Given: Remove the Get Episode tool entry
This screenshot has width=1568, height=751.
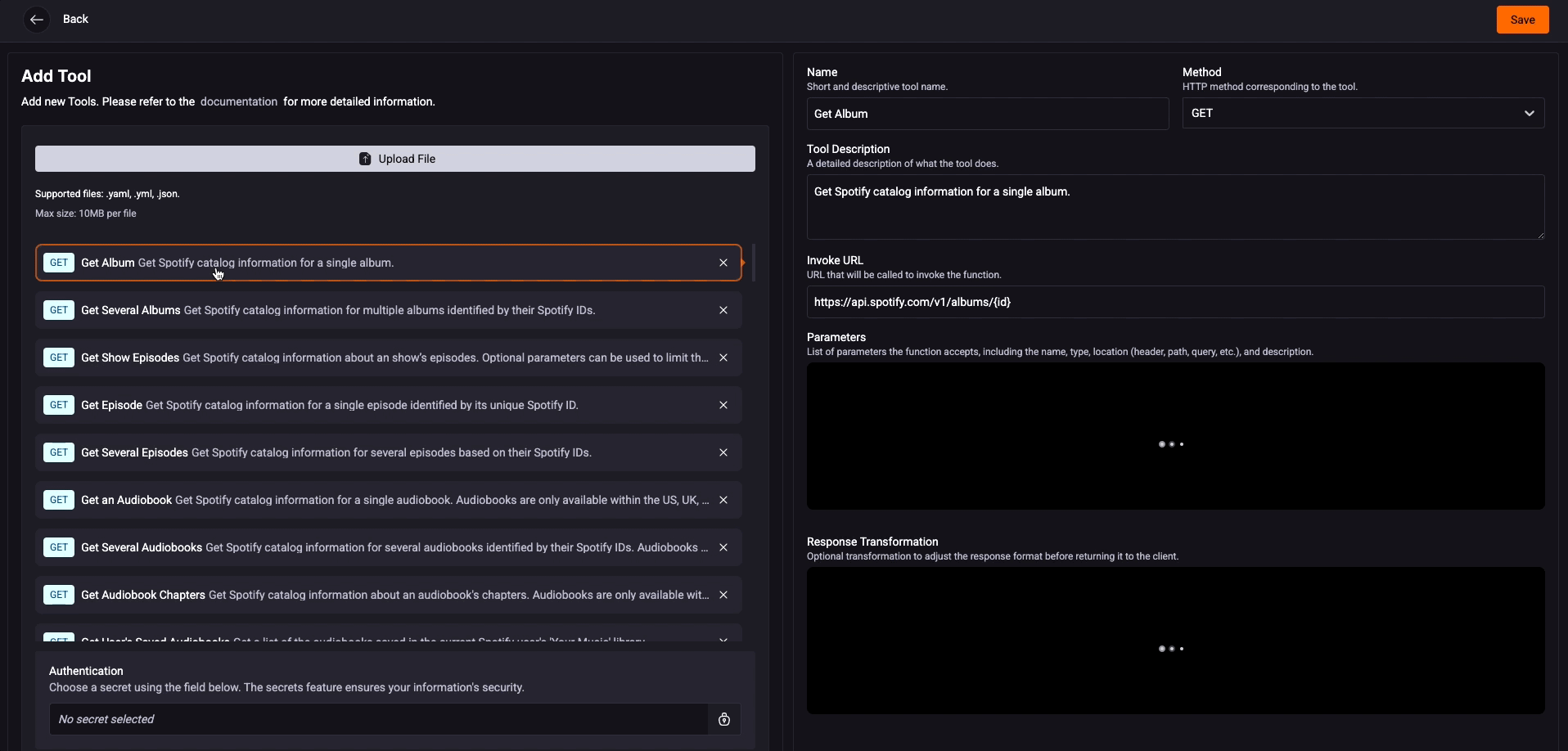Looking at the screenshot, I should (x=723, y=405).
